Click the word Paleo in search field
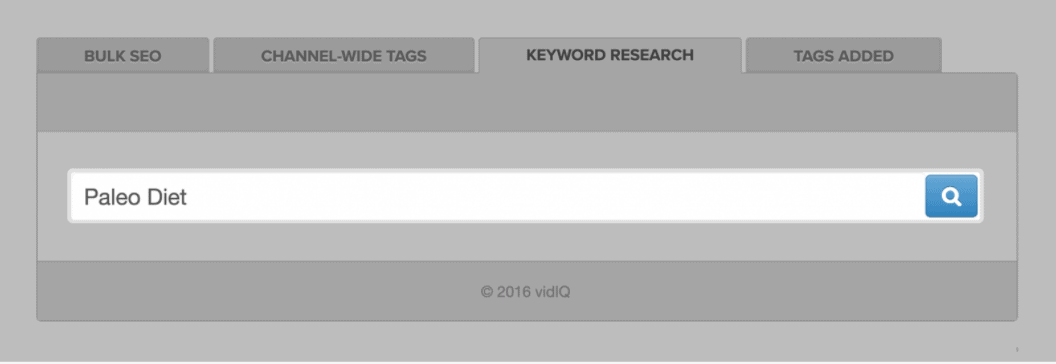 point(110,197)
